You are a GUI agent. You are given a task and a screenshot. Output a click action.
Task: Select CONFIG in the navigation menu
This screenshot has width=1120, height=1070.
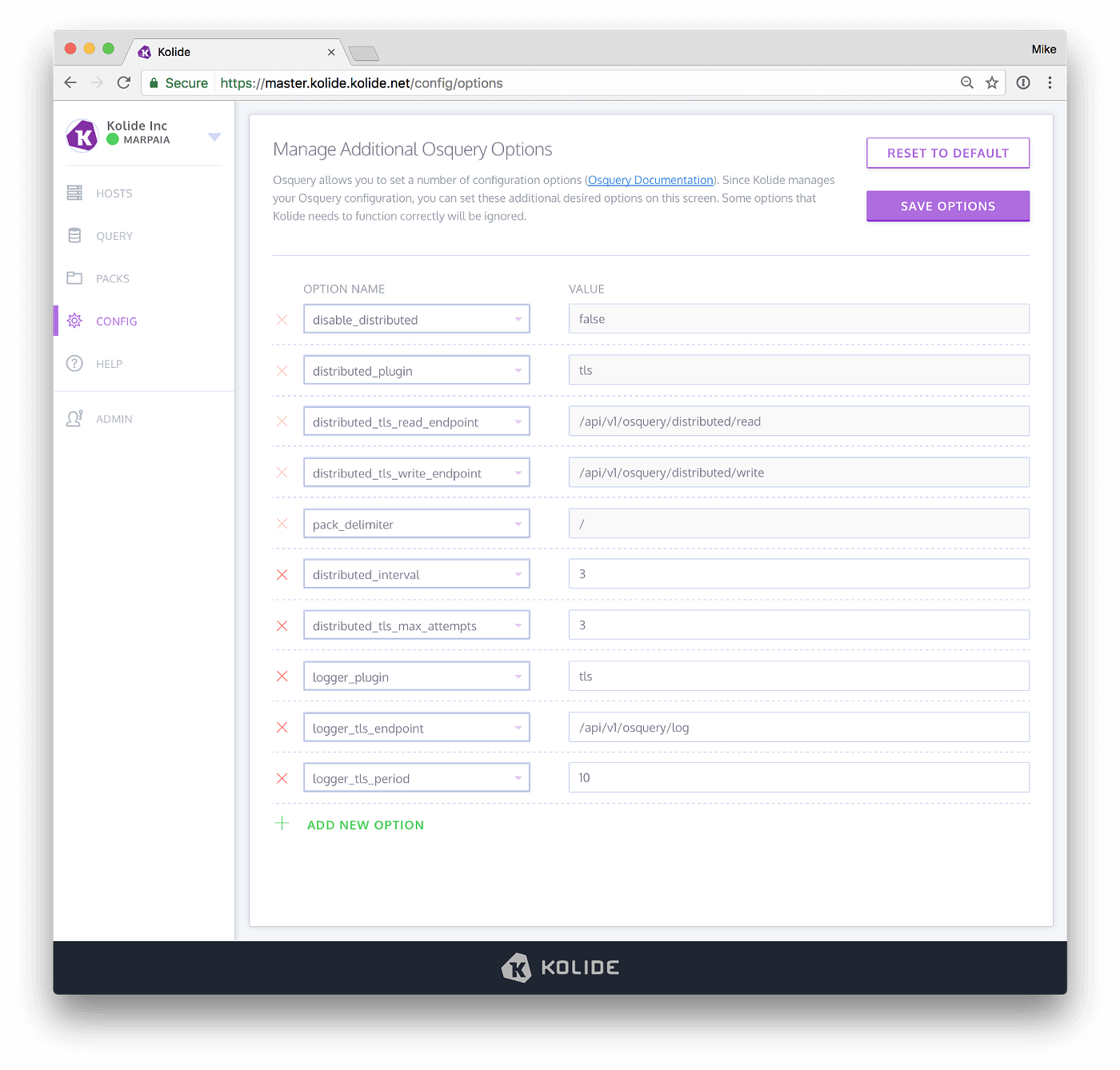[117, 321]
